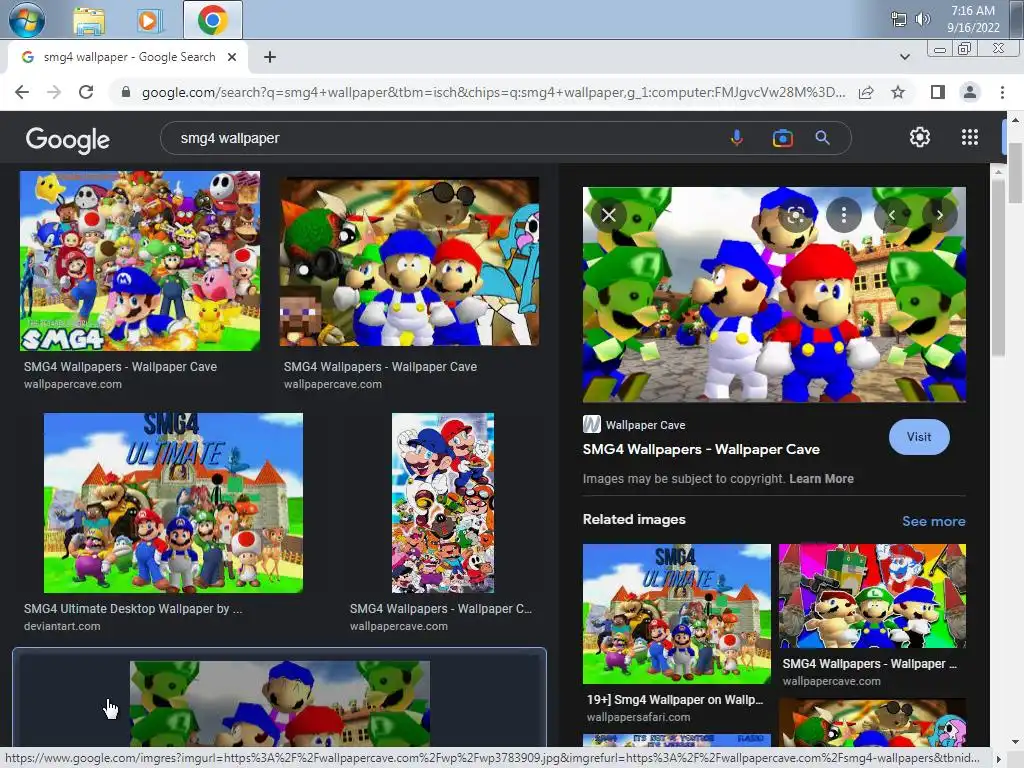Close the image preview panel
Screen dimensions: 1024x768
pyautogui.click(x=609, y=215)
